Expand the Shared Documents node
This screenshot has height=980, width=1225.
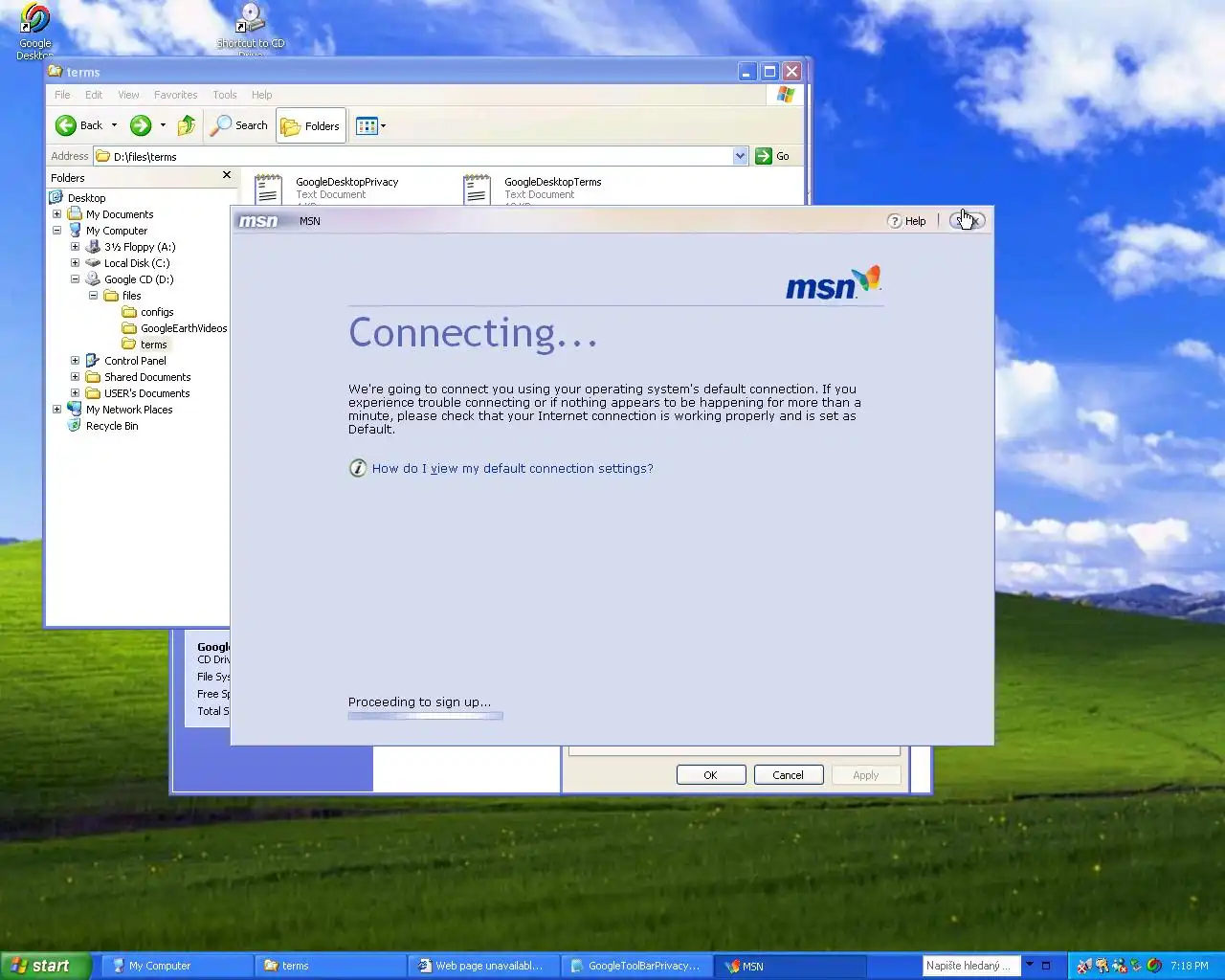(75, 377)
